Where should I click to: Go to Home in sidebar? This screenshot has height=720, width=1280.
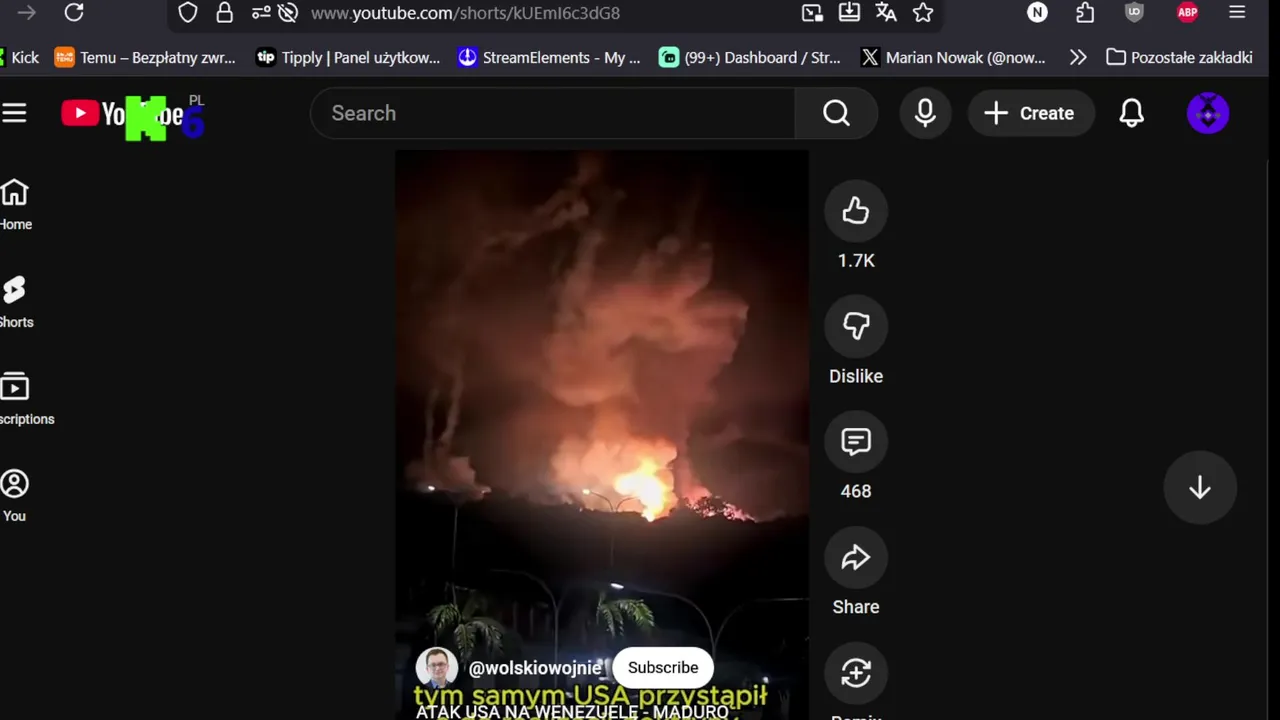[15, 205]
